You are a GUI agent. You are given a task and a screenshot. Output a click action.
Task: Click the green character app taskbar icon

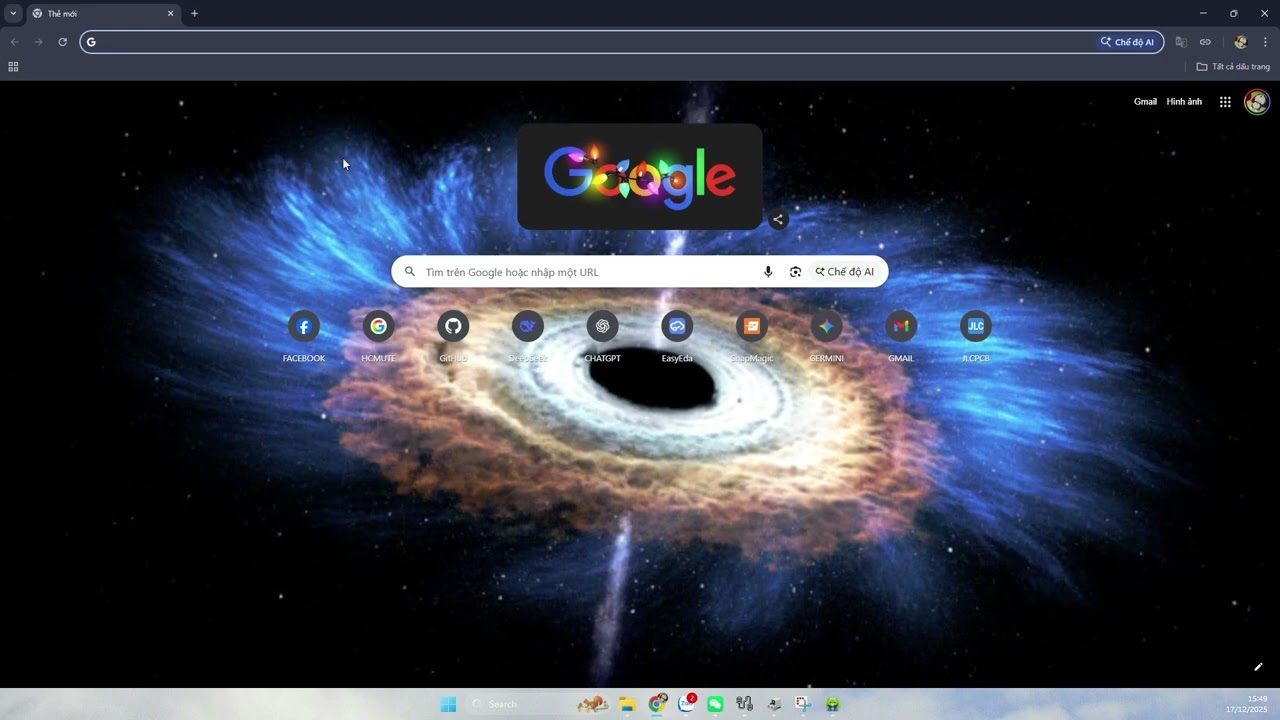[x=832, y=704]
